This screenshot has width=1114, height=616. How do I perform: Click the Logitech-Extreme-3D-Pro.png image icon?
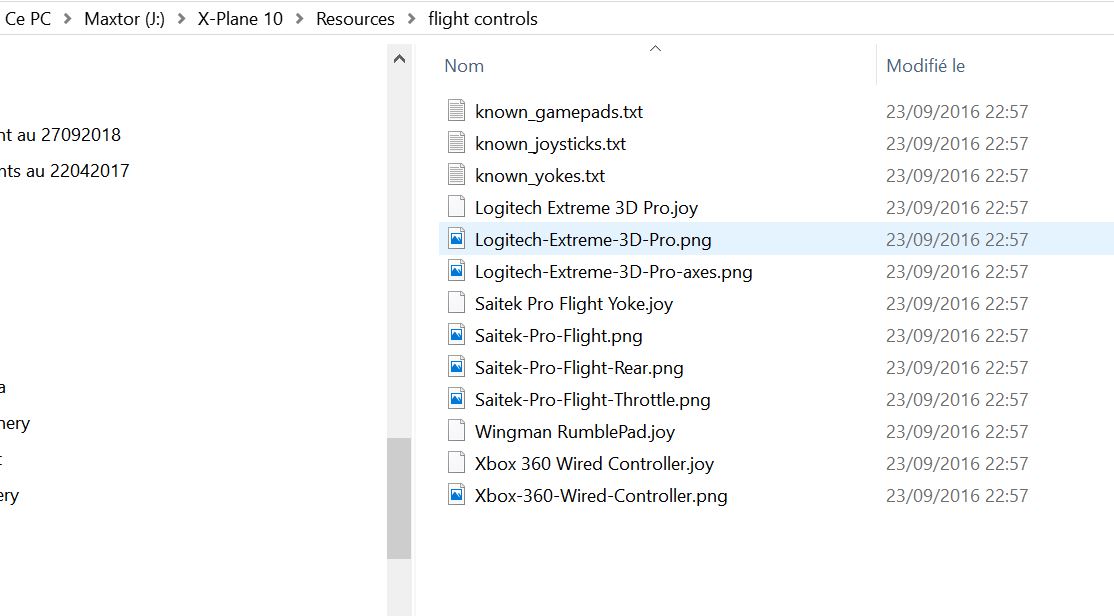coord(456,239)
